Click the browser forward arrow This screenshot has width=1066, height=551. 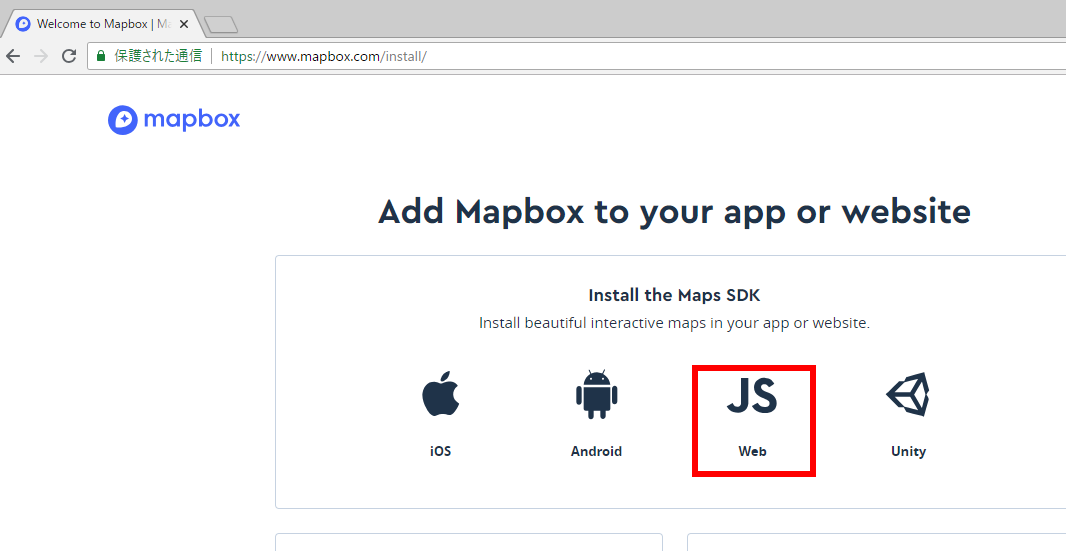41,56
